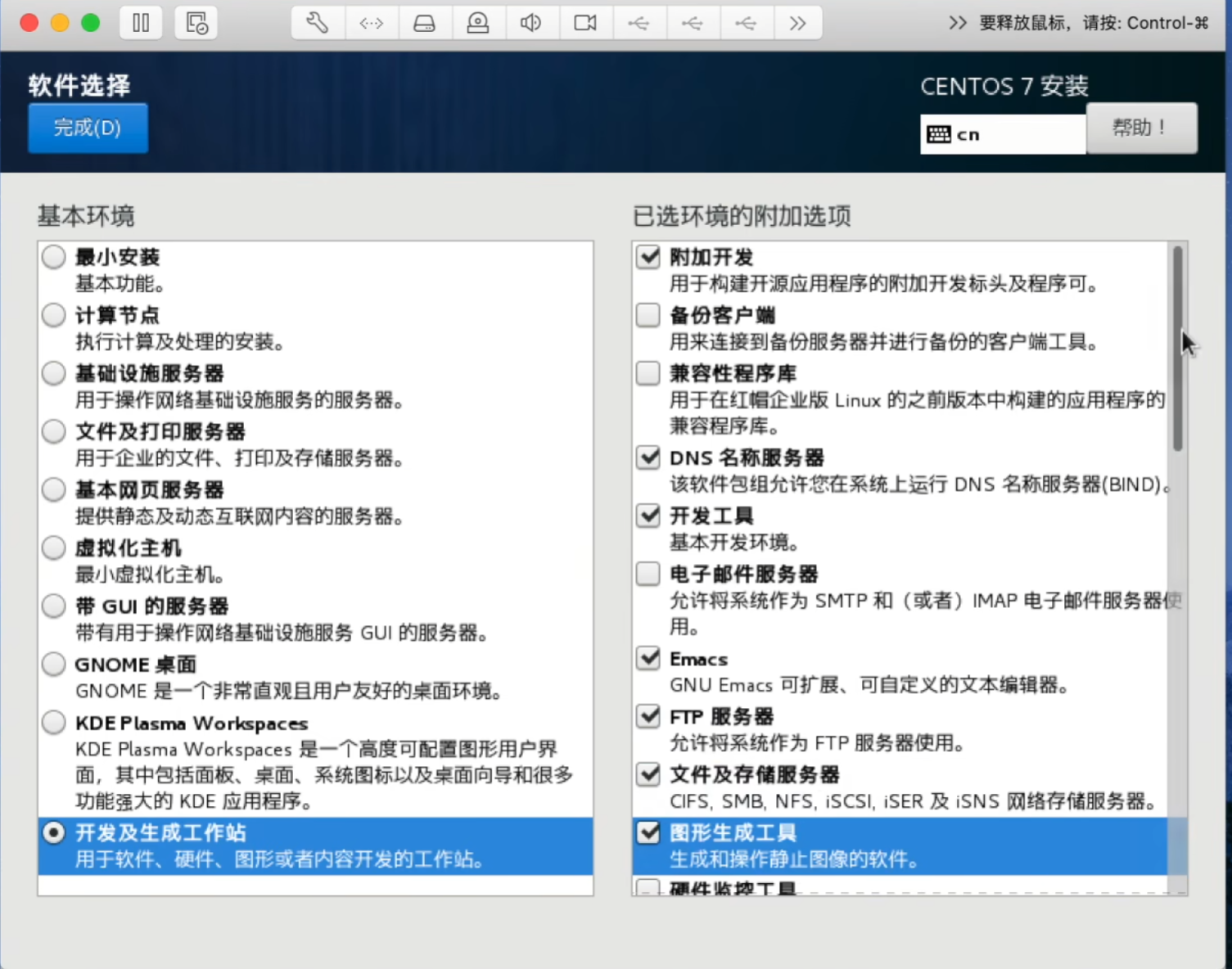Connect the first USB device icon
Image resolution: width=1232 pixels, height=969 pixels.
pyautogui.click(x=639, y=23)
